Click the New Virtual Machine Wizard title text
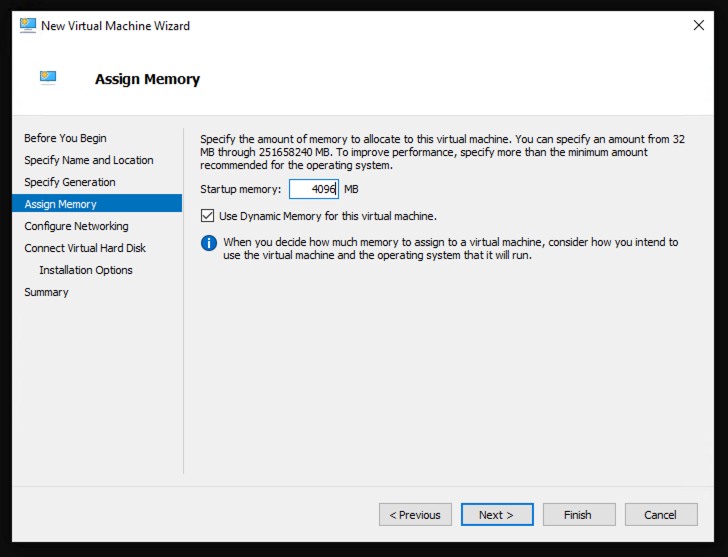This screenshot has width=728, height=557. (115, 25)
